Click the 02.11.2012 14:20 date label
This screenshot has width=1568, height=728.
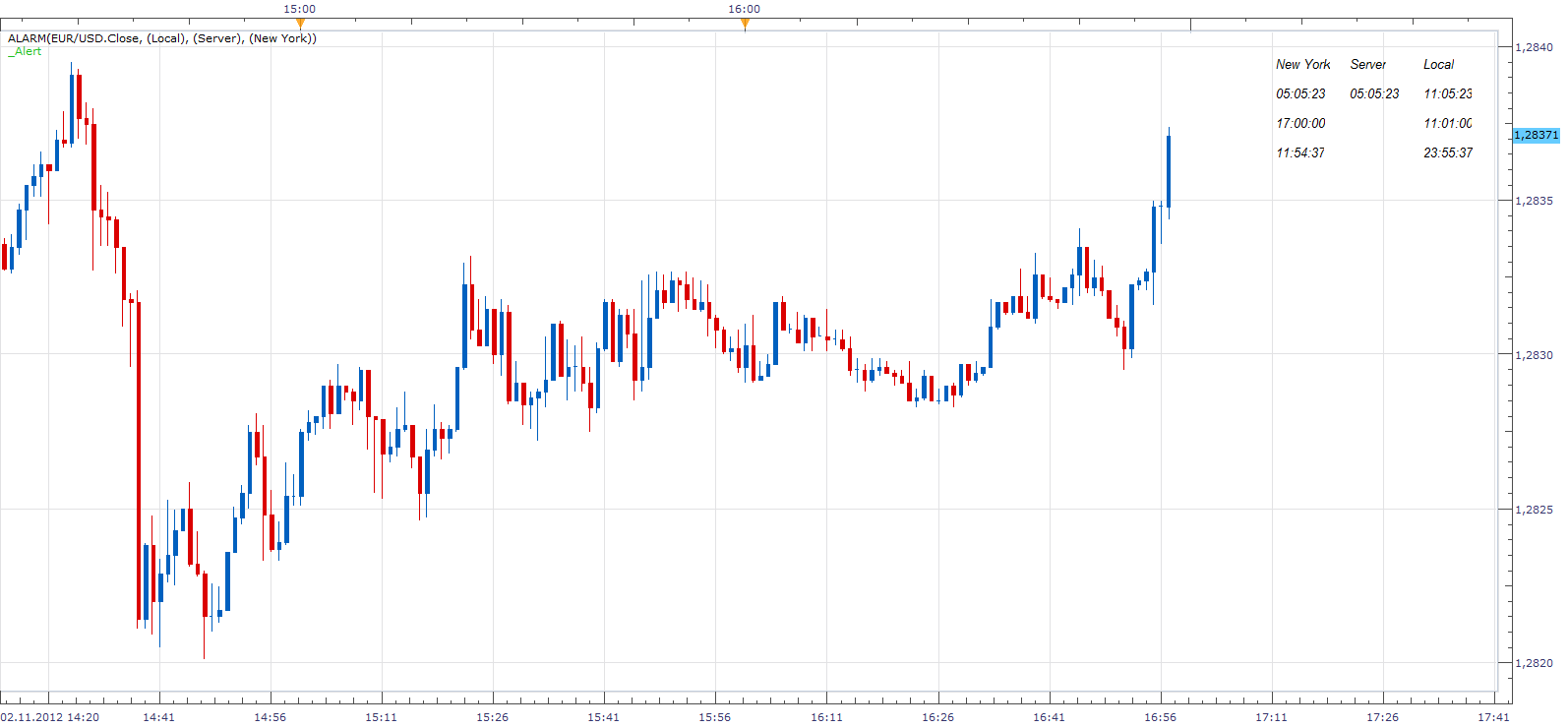coord(50,717)
